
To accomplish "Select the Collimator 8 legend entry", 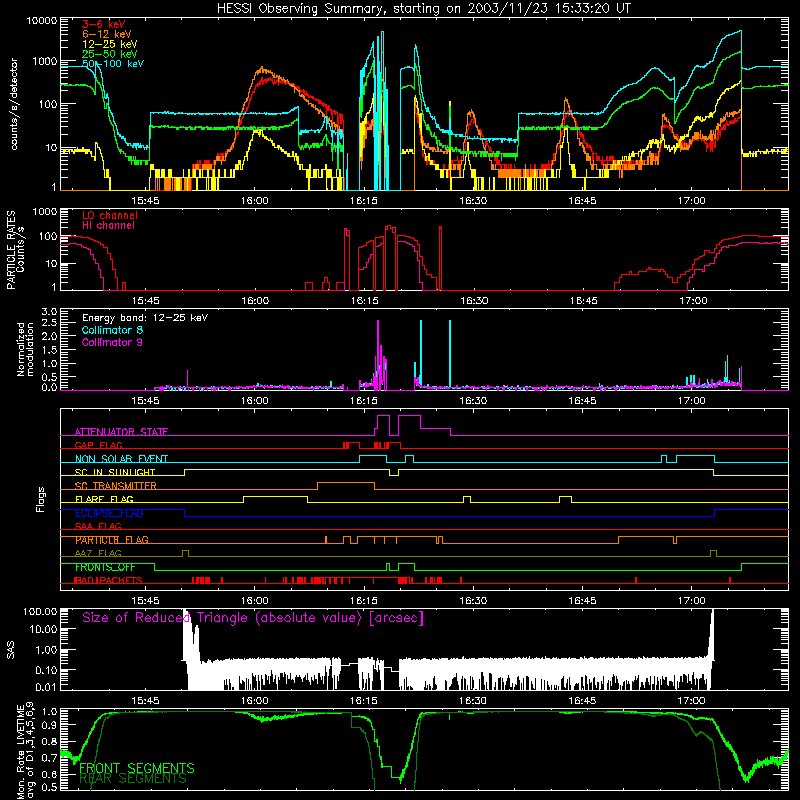I will click(112, 330).
